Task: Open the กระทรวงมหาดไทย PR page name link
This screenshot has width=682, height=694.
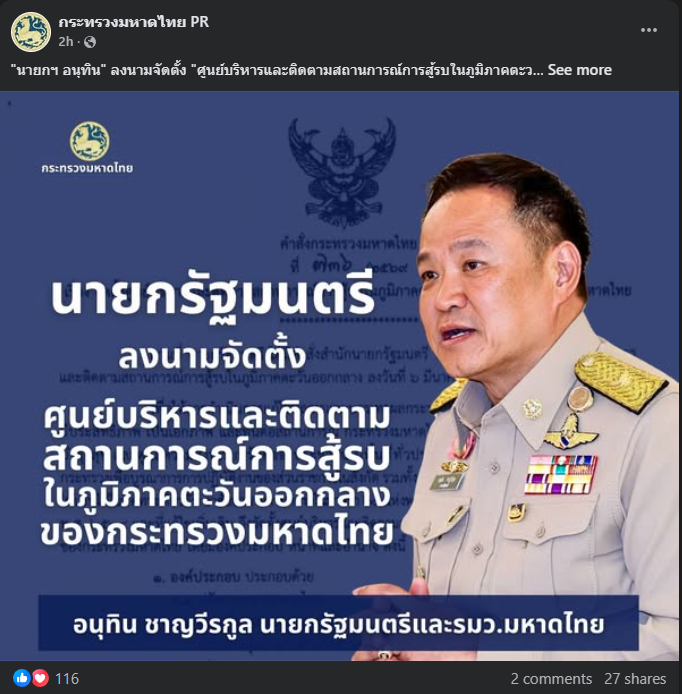Action: pyautogui.click(x=134, y=22)
